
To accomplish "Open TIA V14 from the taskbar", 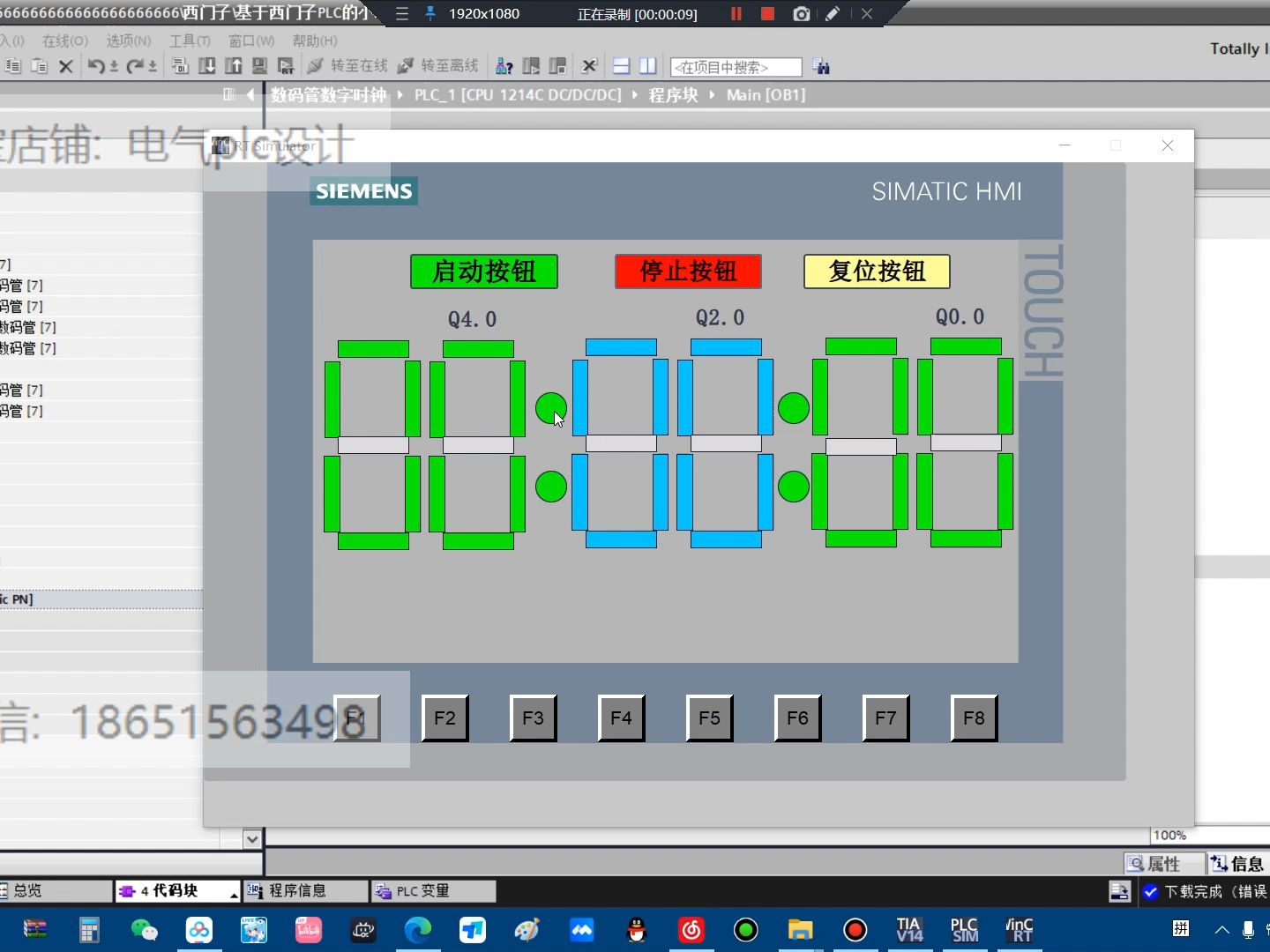I will point(909,930).
